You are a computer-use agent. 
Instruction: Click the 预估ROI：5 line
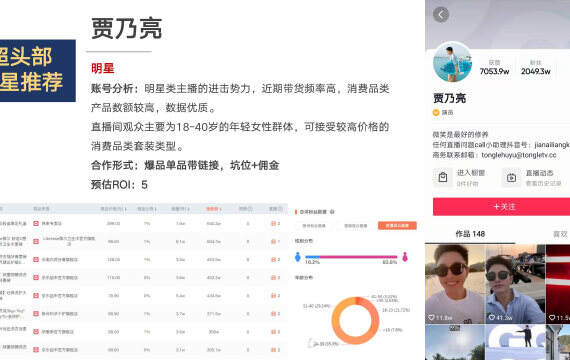pyautogui.click(x=119, y=185)
